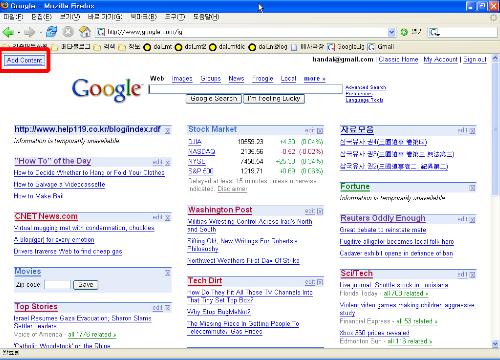Switch to the Local search tab
The image size is (500, 360).
click(x=288, y=79)
